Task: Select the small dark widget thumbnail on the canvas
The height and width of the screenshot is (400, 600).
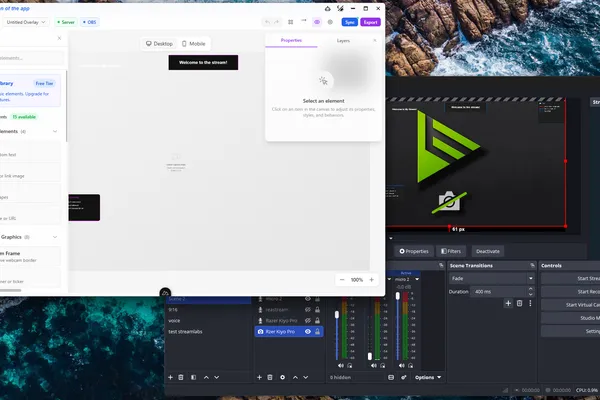Action: 84,207
